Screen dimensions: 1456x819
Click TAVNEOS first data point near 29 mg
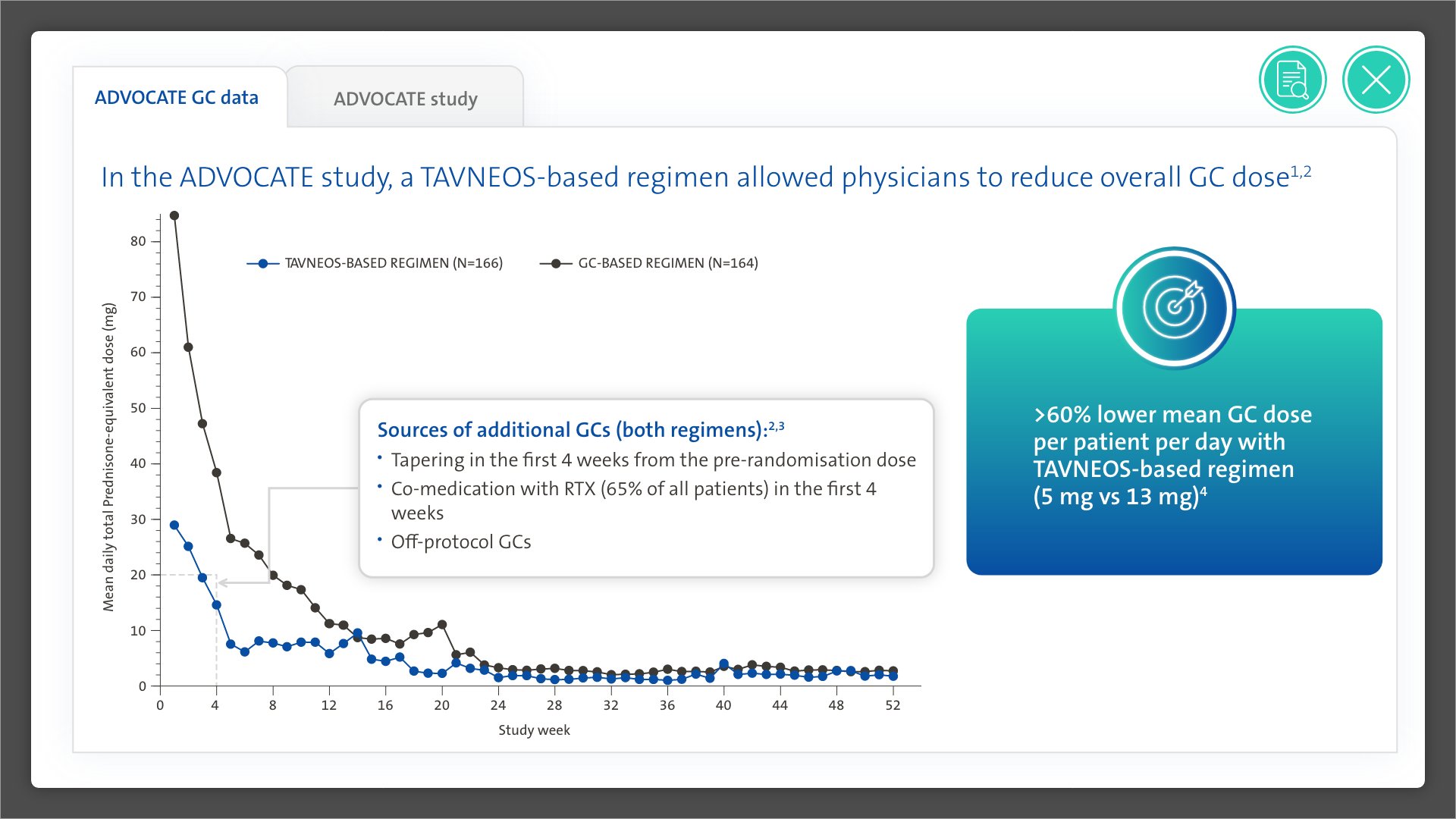pyautogui.click(x=174, y=525)
